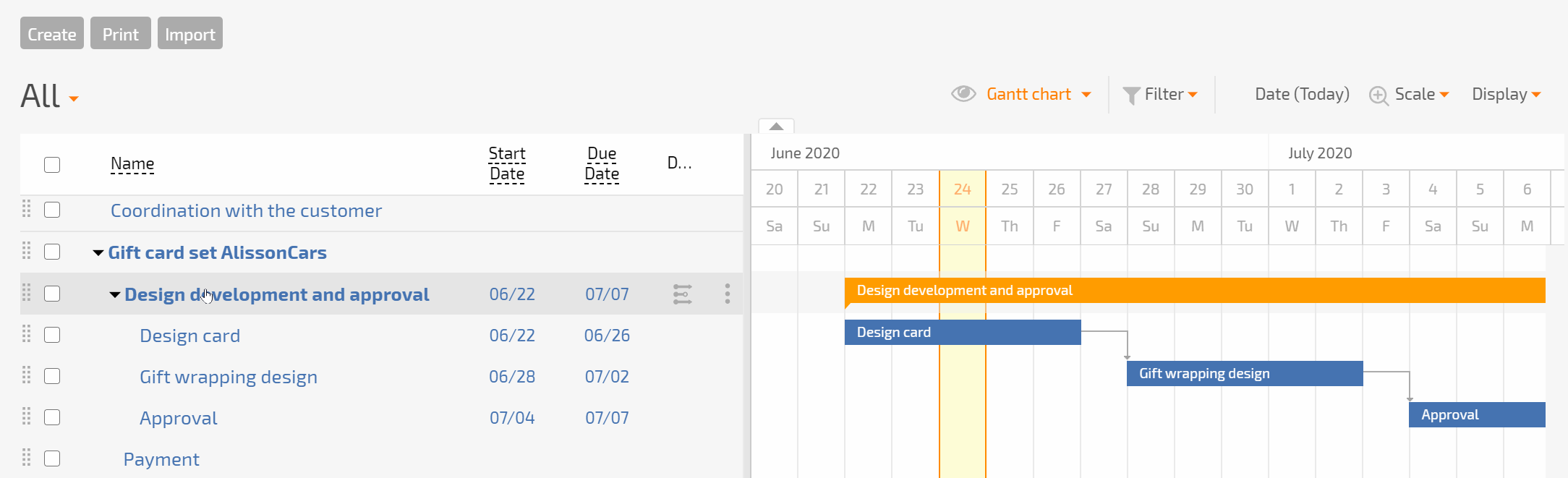
Task: Toggle the select-all checkbox in header
Action: pyautogui.click(x=52, y=165)
